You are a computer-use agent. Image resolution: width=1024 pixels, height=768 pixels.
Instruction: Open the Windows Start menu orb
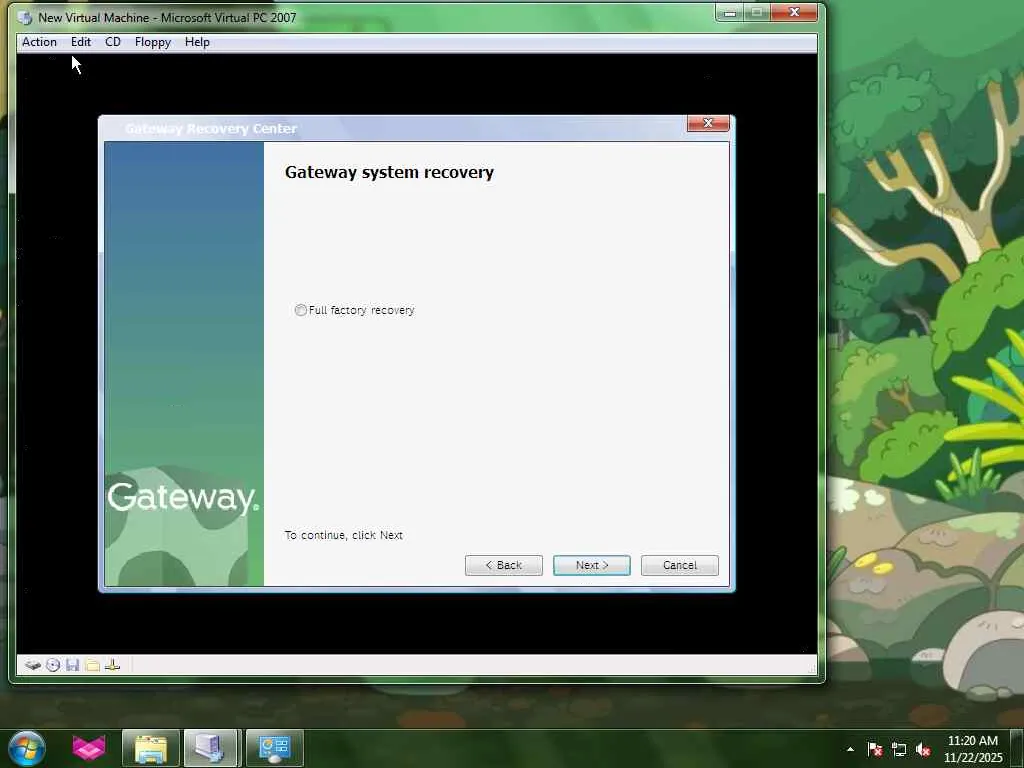[27, 748]
